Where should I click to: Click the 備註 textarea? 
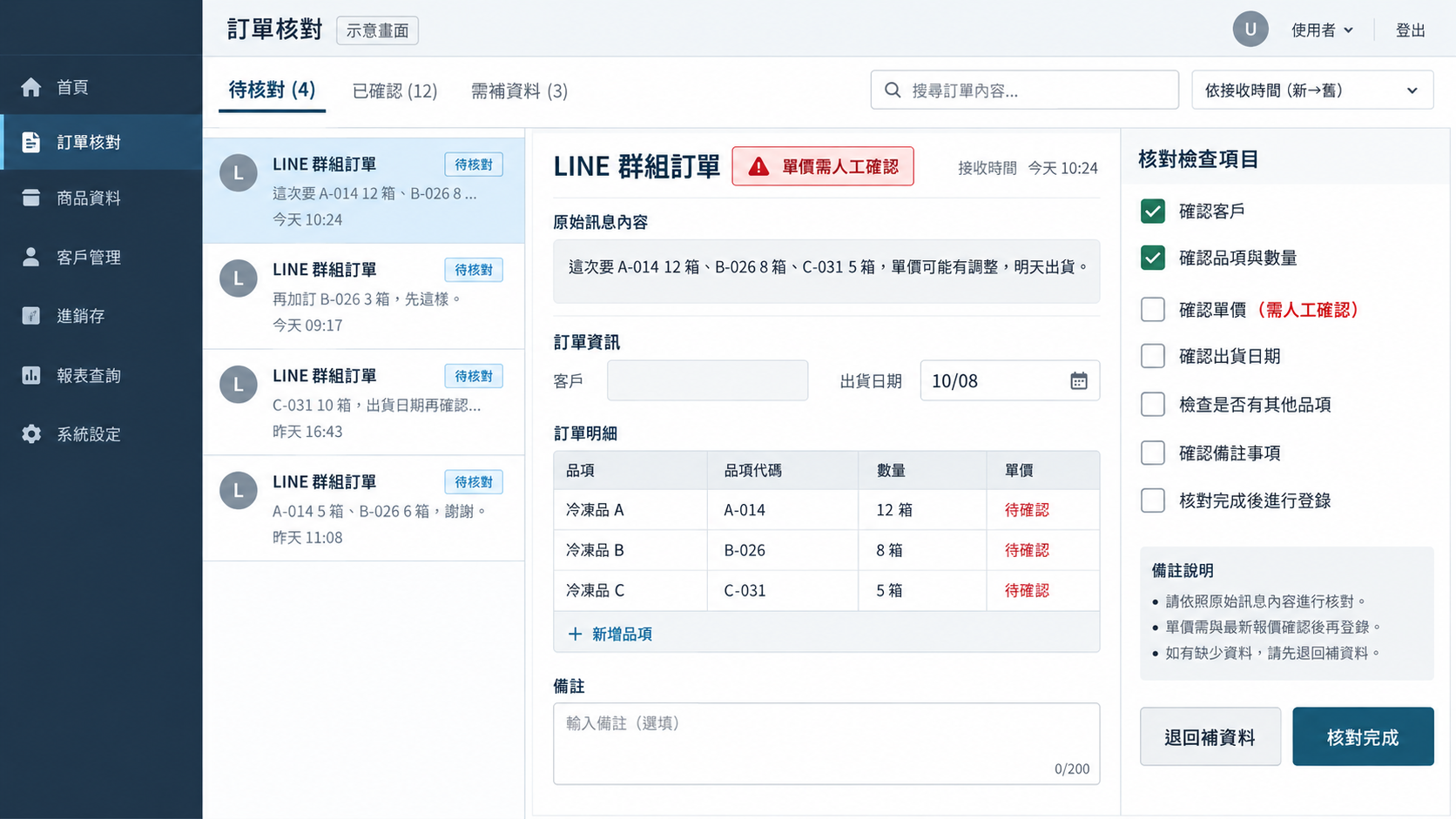pos(826,744)
